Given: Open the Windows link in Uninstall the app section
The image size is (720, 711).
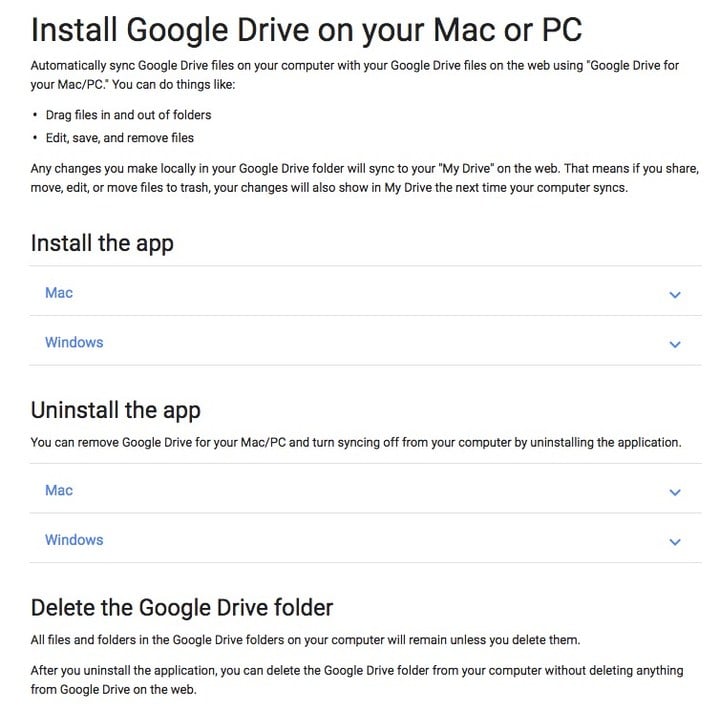Looking at the screenshot, I should pyautogui.click(x=74, y=540).
